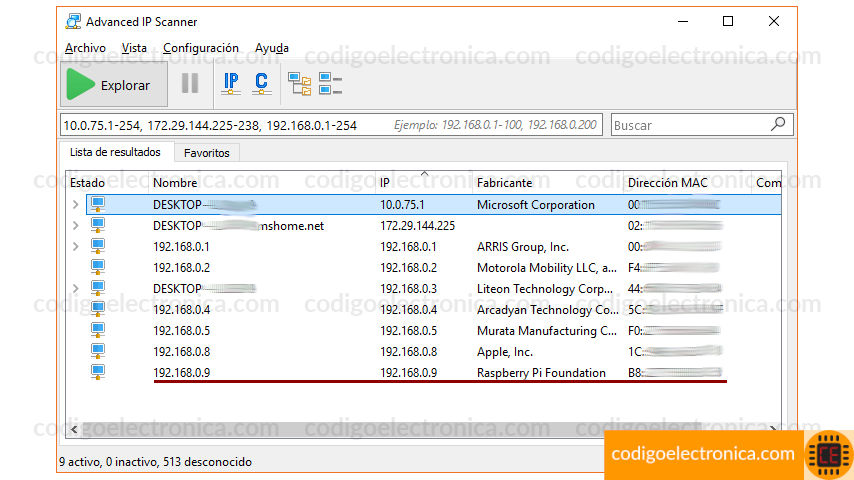This screenshot has width=854, height=480.
Task: Click computer icon in the 192.168.0.9 row
Action: tap(98, 373)
